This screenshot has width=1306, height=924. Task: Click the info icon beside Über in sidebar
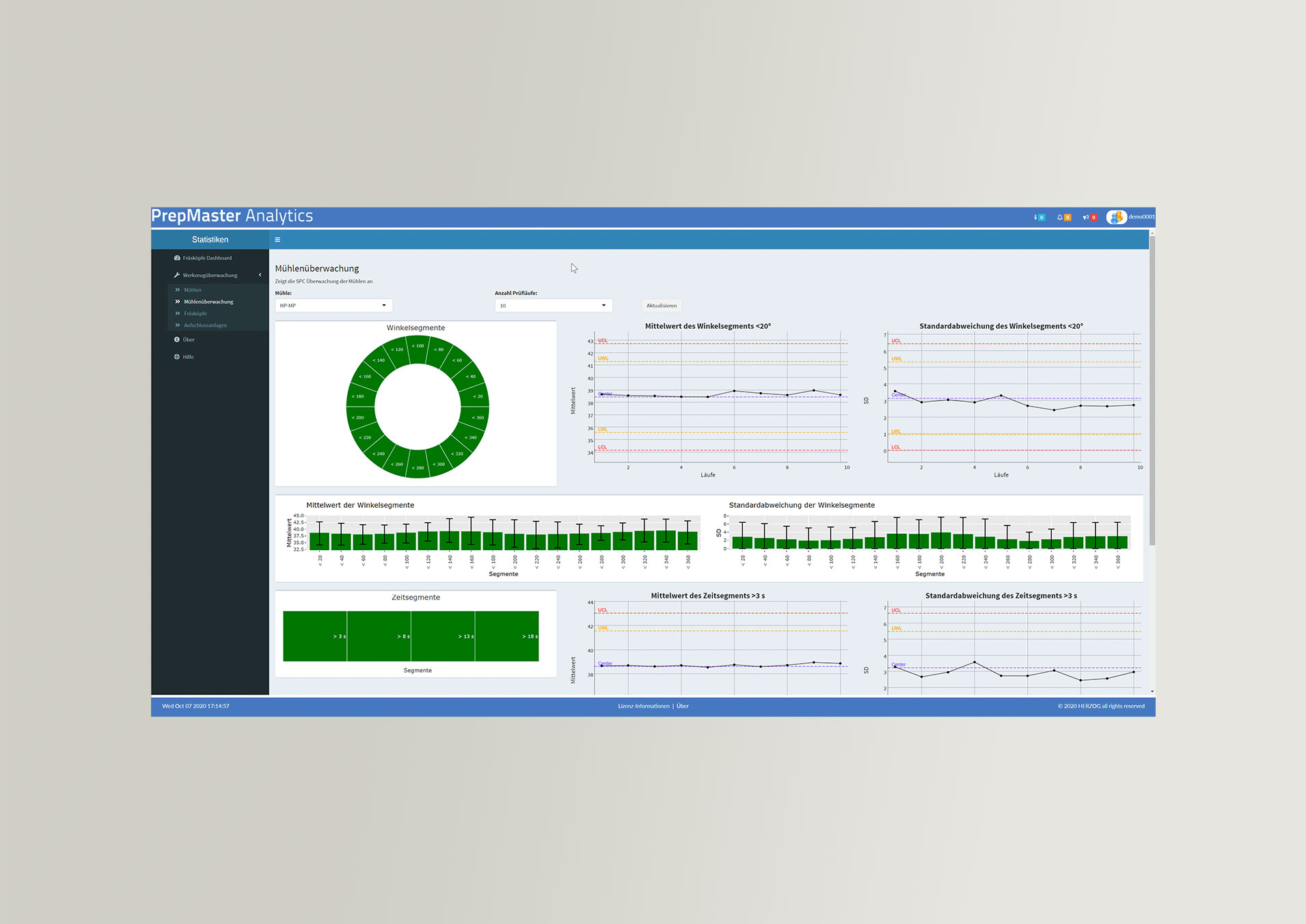click(177, 340)
